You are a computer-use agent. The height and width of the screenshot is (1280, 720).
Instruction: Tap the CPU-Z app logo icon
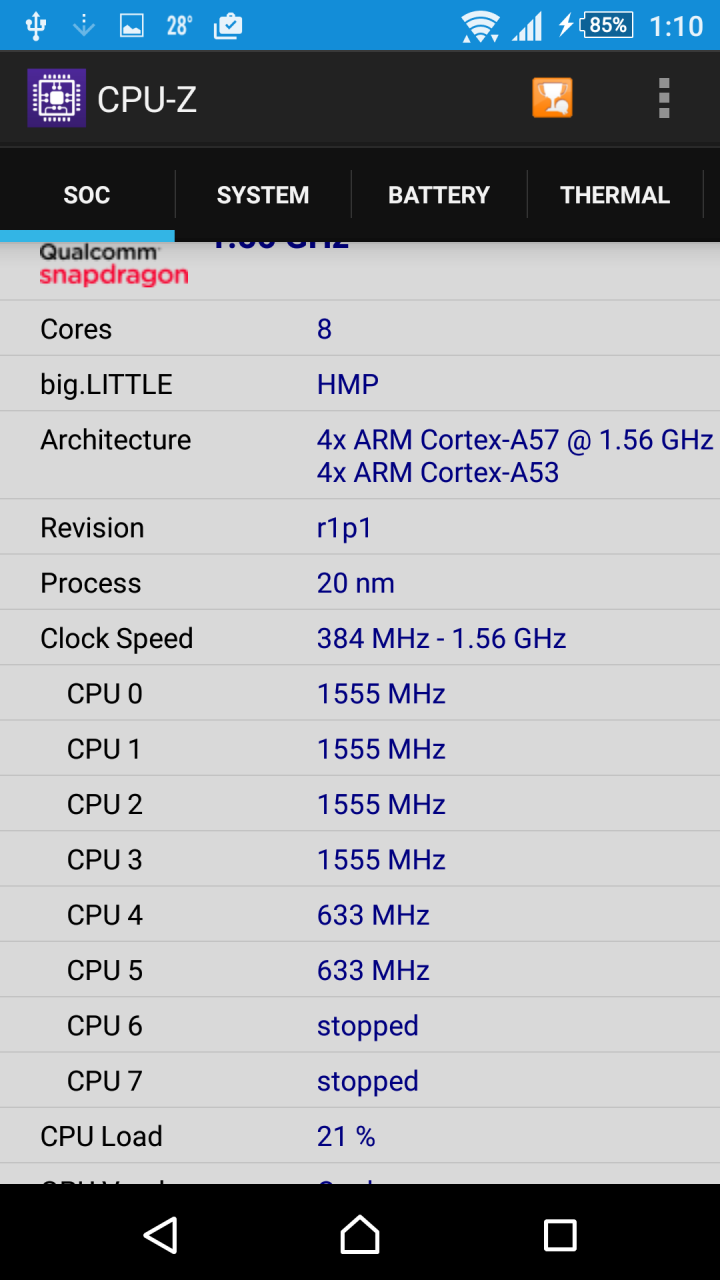56,98
